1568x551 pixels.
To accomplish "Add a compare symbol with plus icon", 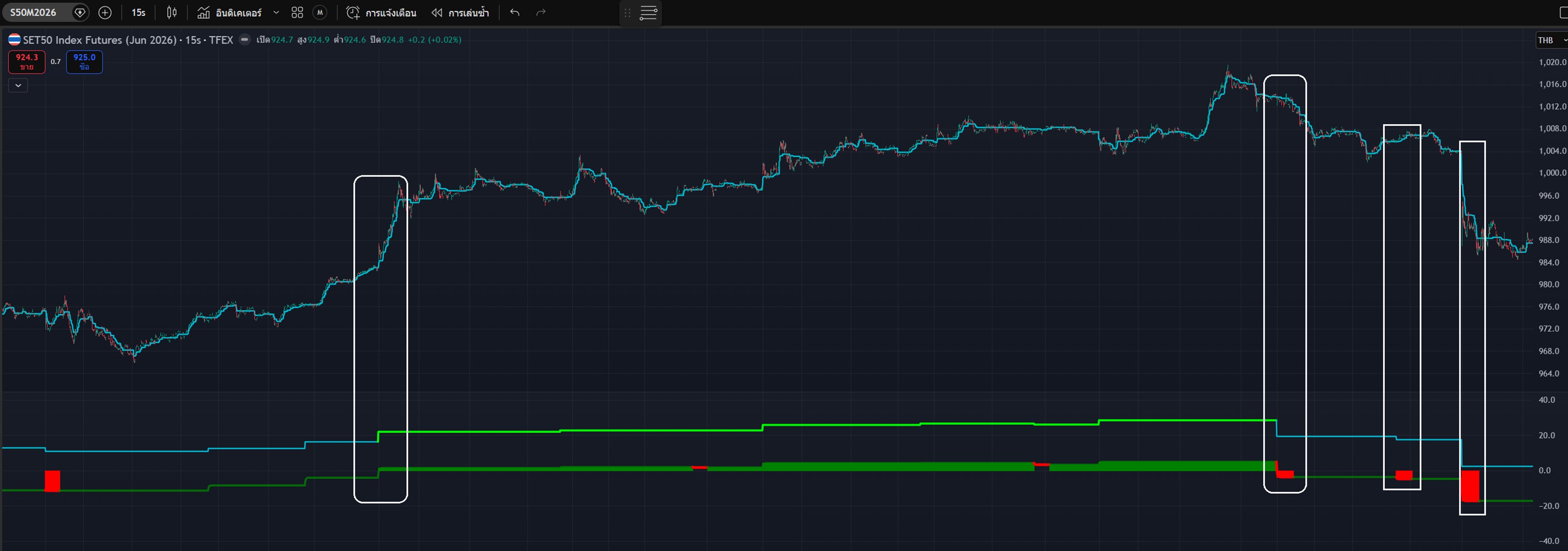I will pos(105,12).
